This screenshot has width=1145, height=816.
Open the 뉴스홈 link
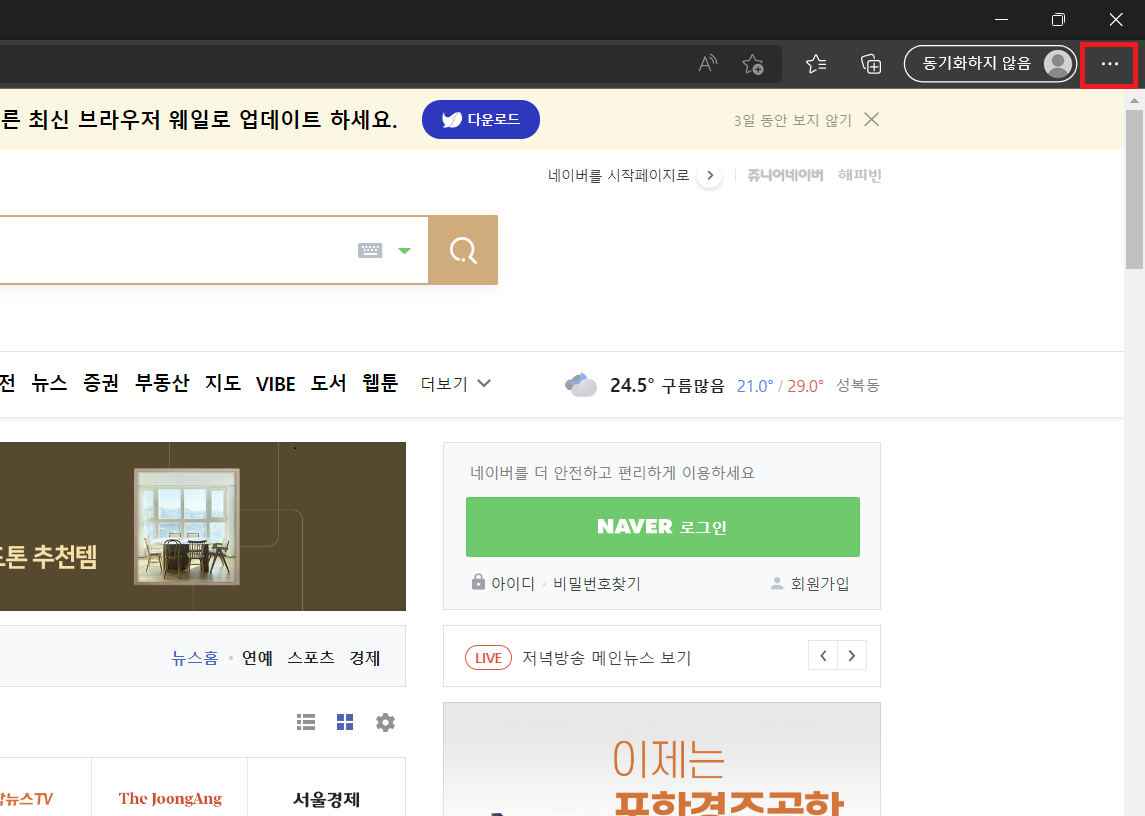point(195,658)
